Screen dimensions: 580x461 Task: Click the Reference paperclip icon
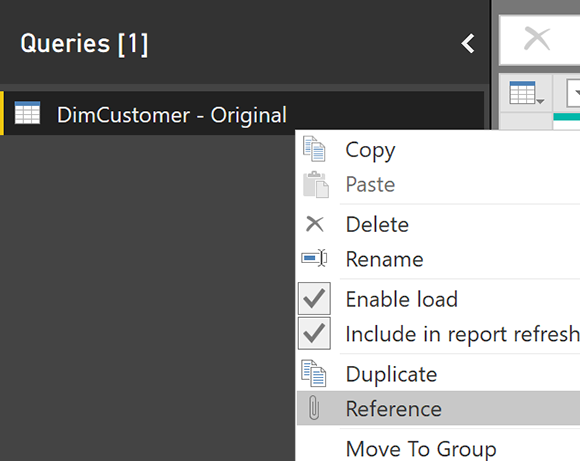tap(314, 408)
